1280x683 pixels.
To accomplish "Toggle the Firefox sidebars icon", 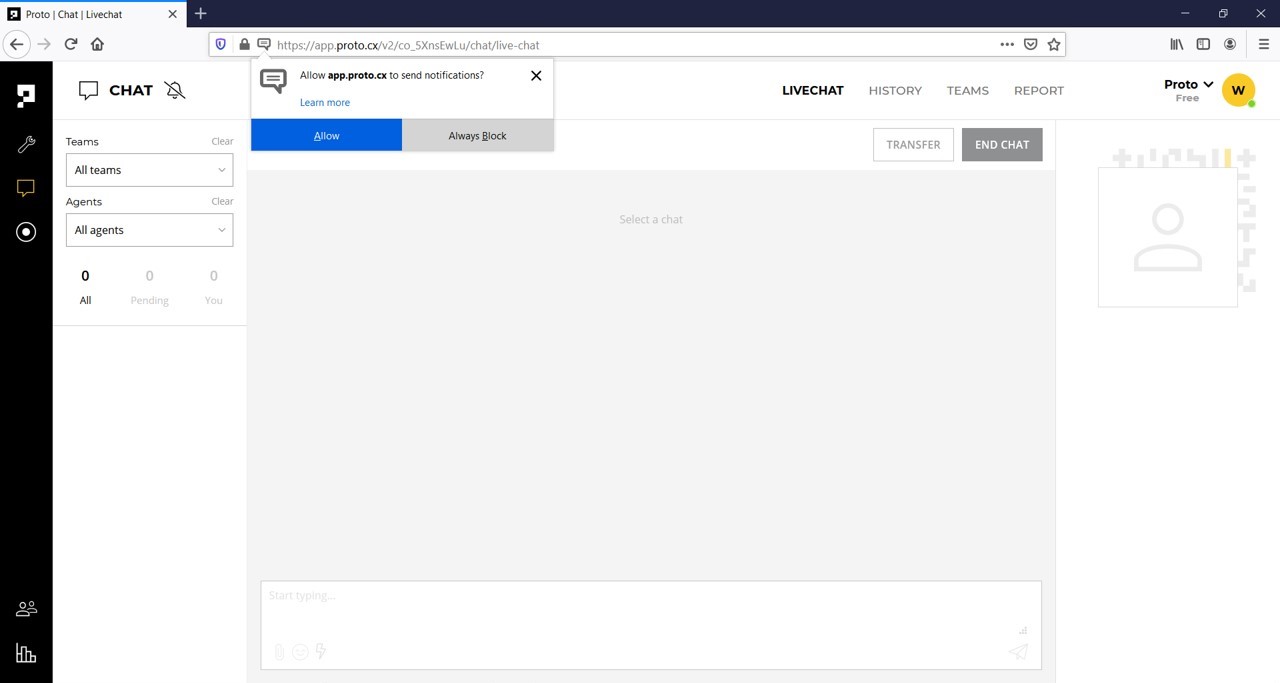I will click(x=1203, y=44).
